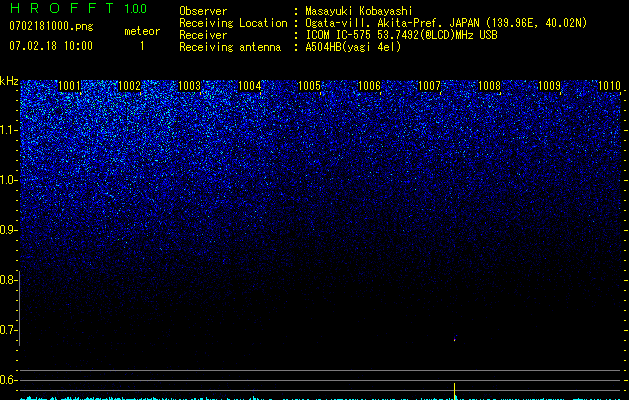The height and width of the screenshot is (400, 629).
Task: Click the Observer label
Action: [203, 11]
